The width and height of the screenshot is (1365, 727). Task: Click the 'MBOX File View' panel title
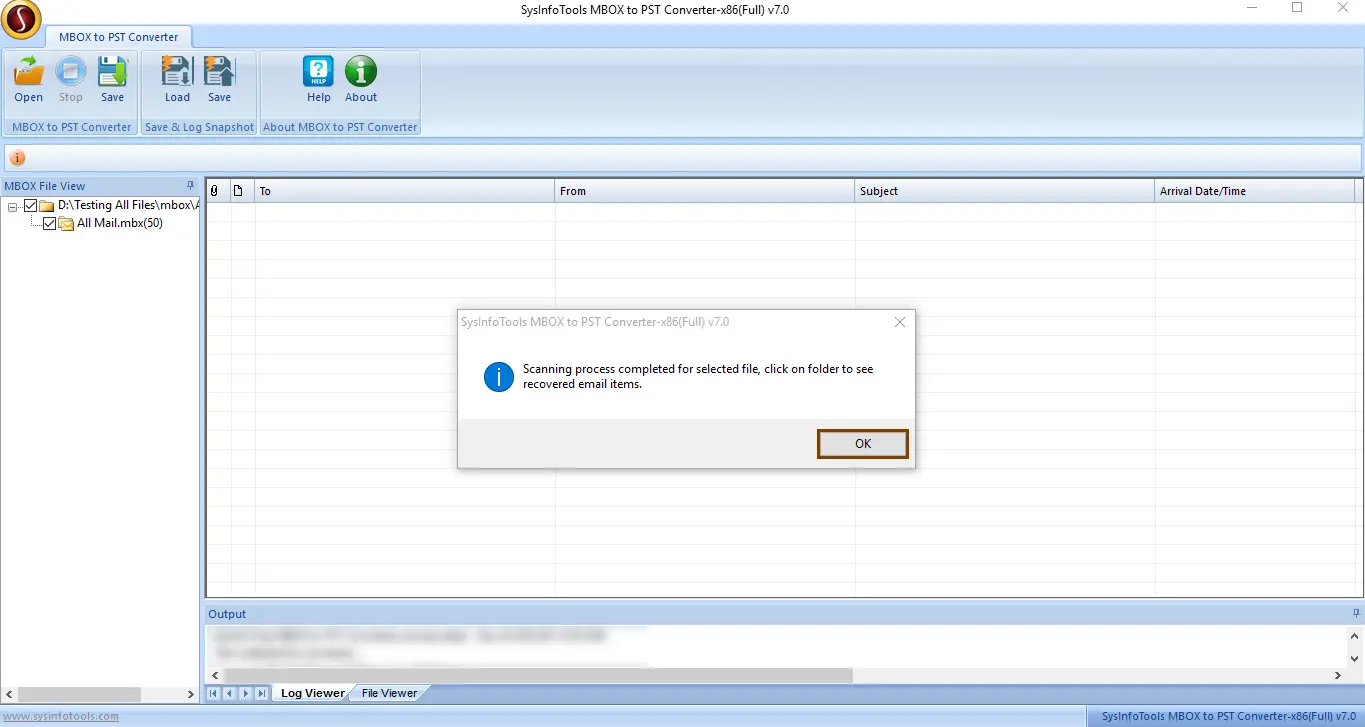point(45,186)
